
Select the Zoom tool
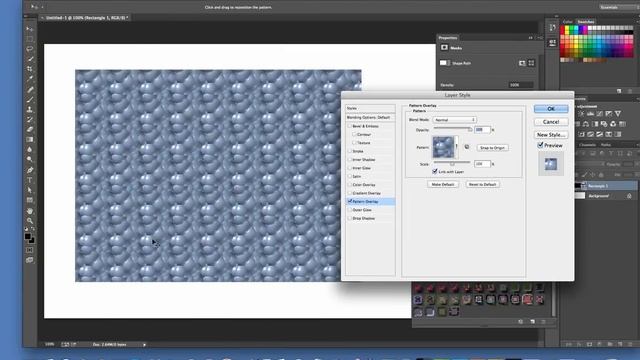pyautogui.click(x=29, y=220)
